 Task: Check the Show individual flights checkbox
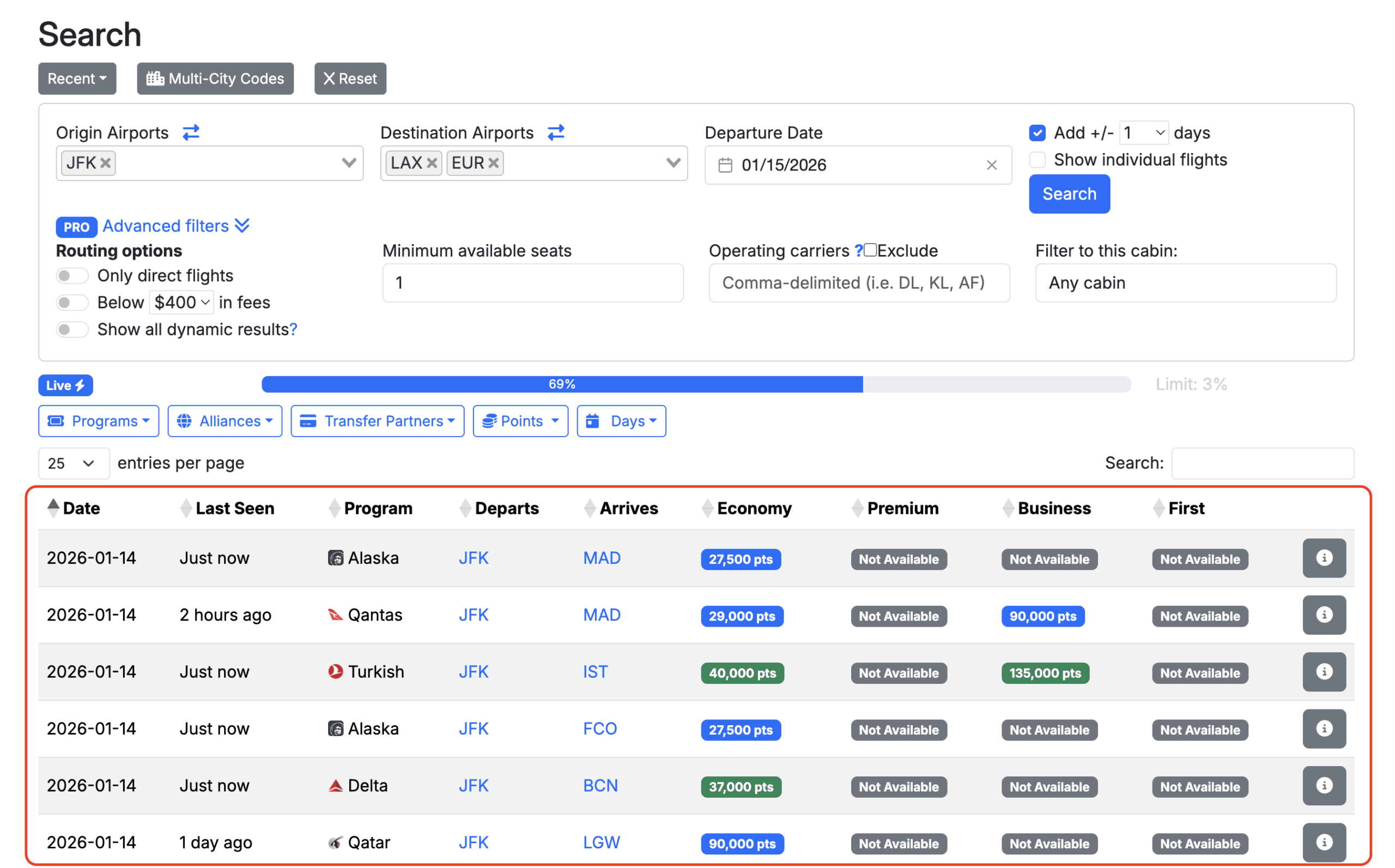(1037, 160)
